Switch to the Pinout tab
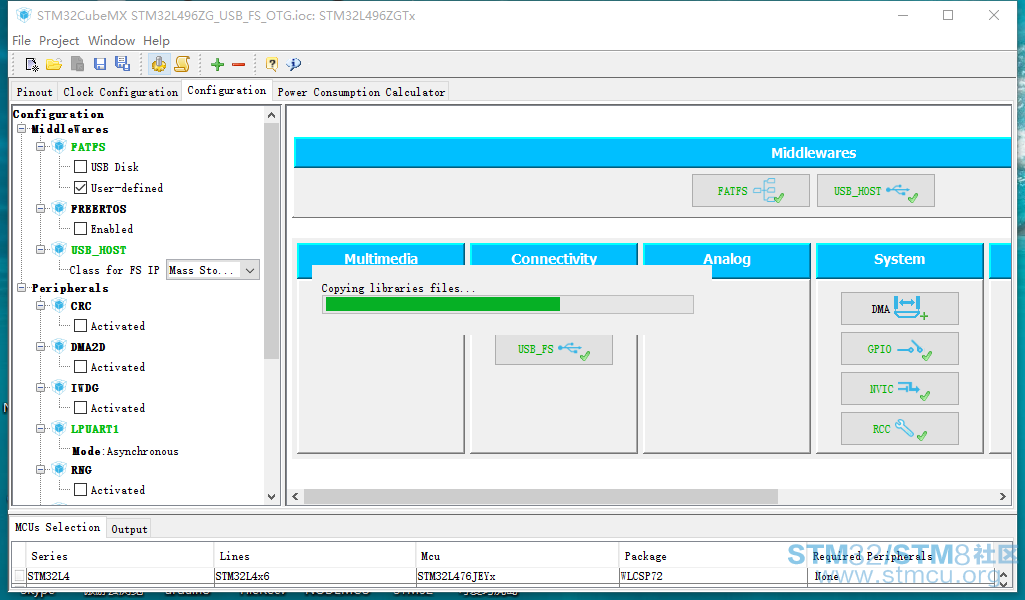 (34, 92)
